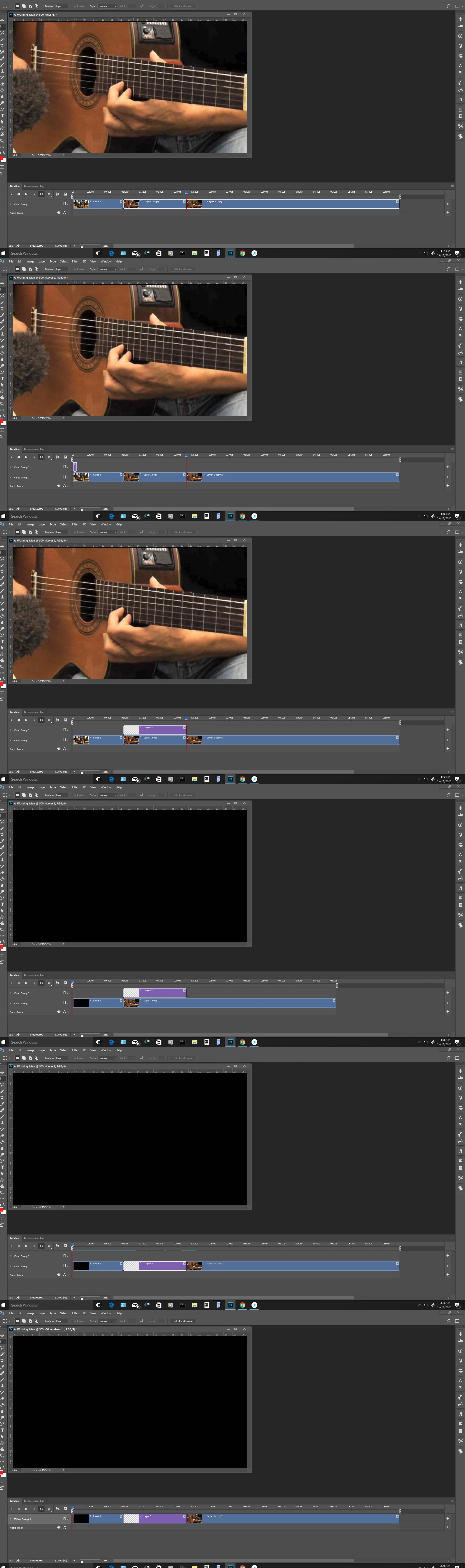Open File menu just below the 10:18 AM taskbar
Image resolution: width=465 pixels, height=1568 pixels.
click(11, 1050)
